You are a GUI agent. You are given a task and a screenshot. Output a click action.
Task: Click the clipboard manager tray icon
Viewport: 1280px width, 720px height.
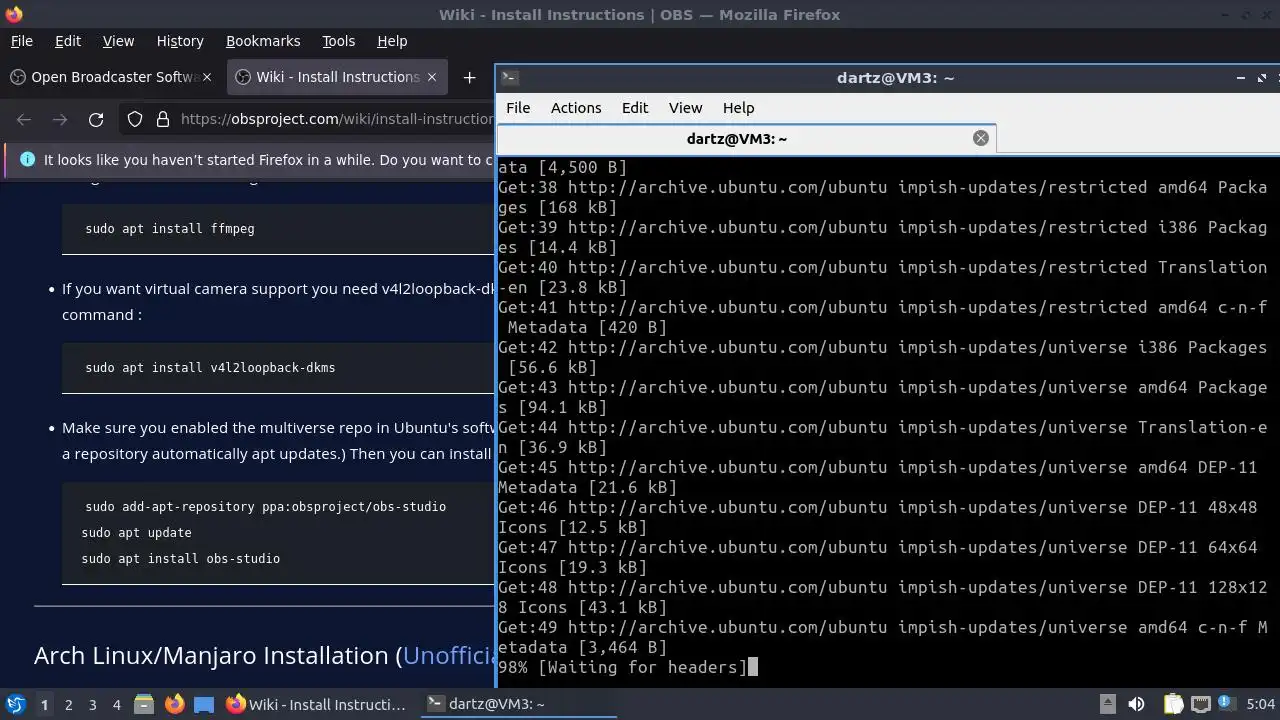pyautogui.click(x=1173, y=704)
